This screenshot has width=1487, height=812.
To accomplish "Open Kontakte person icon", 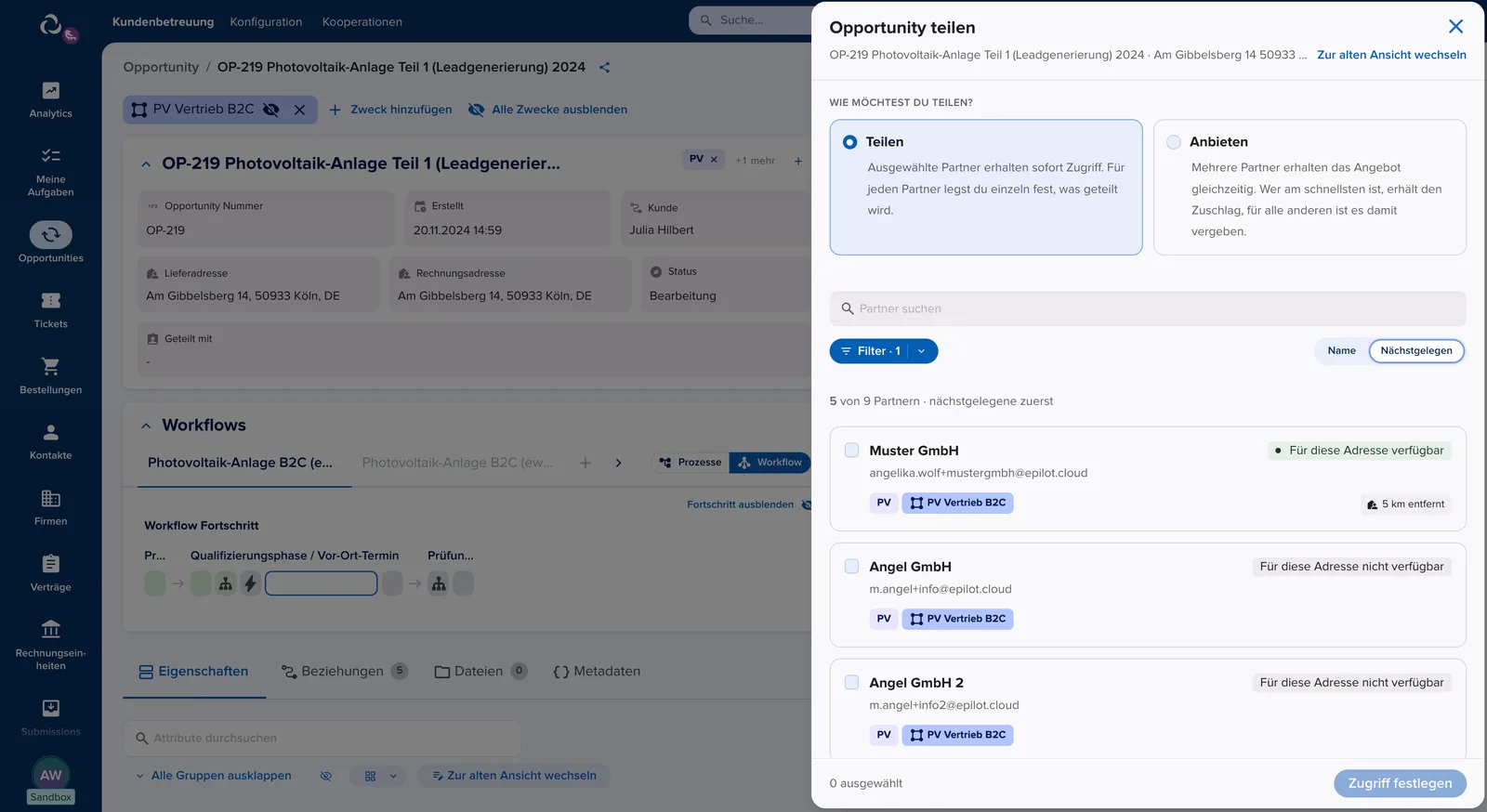I will coord(51,432).
